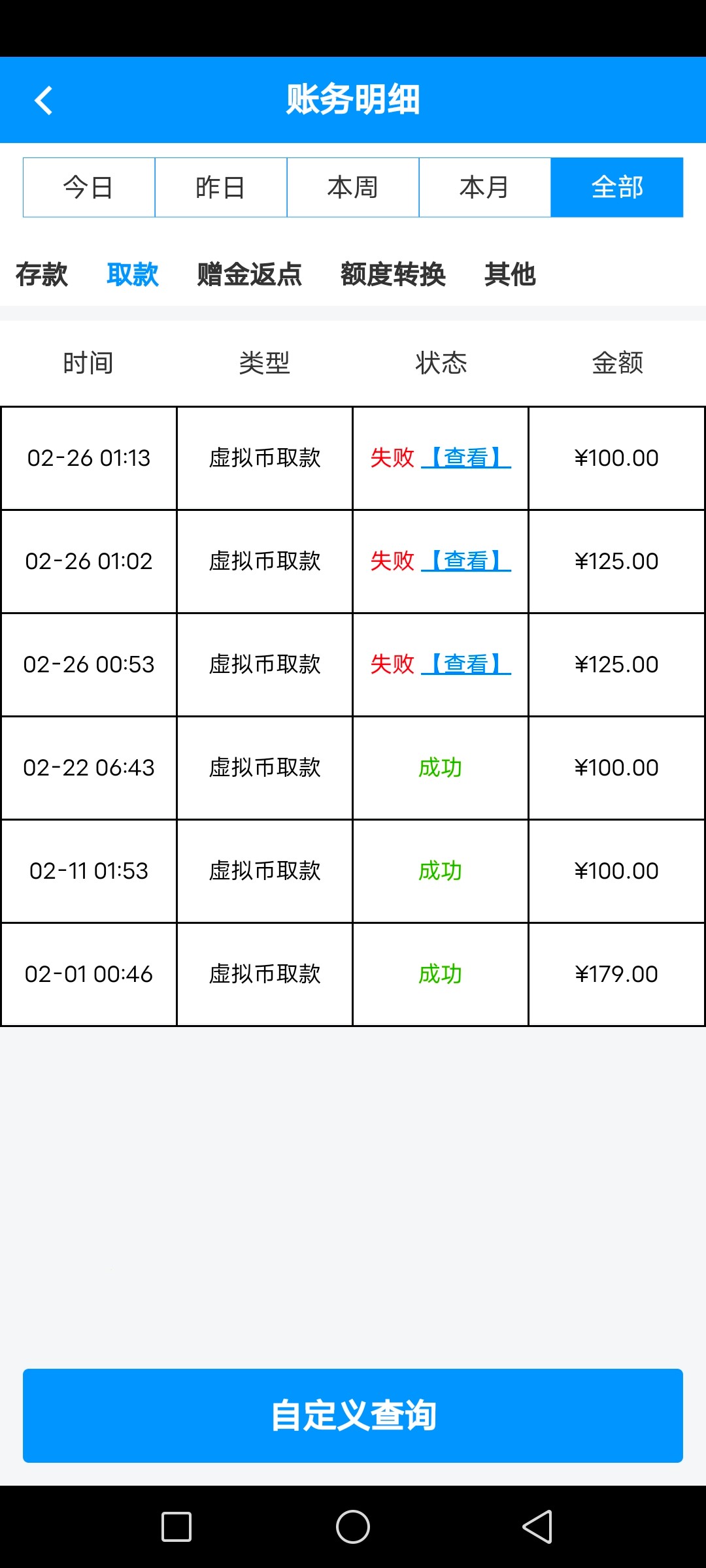The width and height of the screenshot is (706, 1568).
Task: Switch to 本周 date filter
Action: click(353, 188)
